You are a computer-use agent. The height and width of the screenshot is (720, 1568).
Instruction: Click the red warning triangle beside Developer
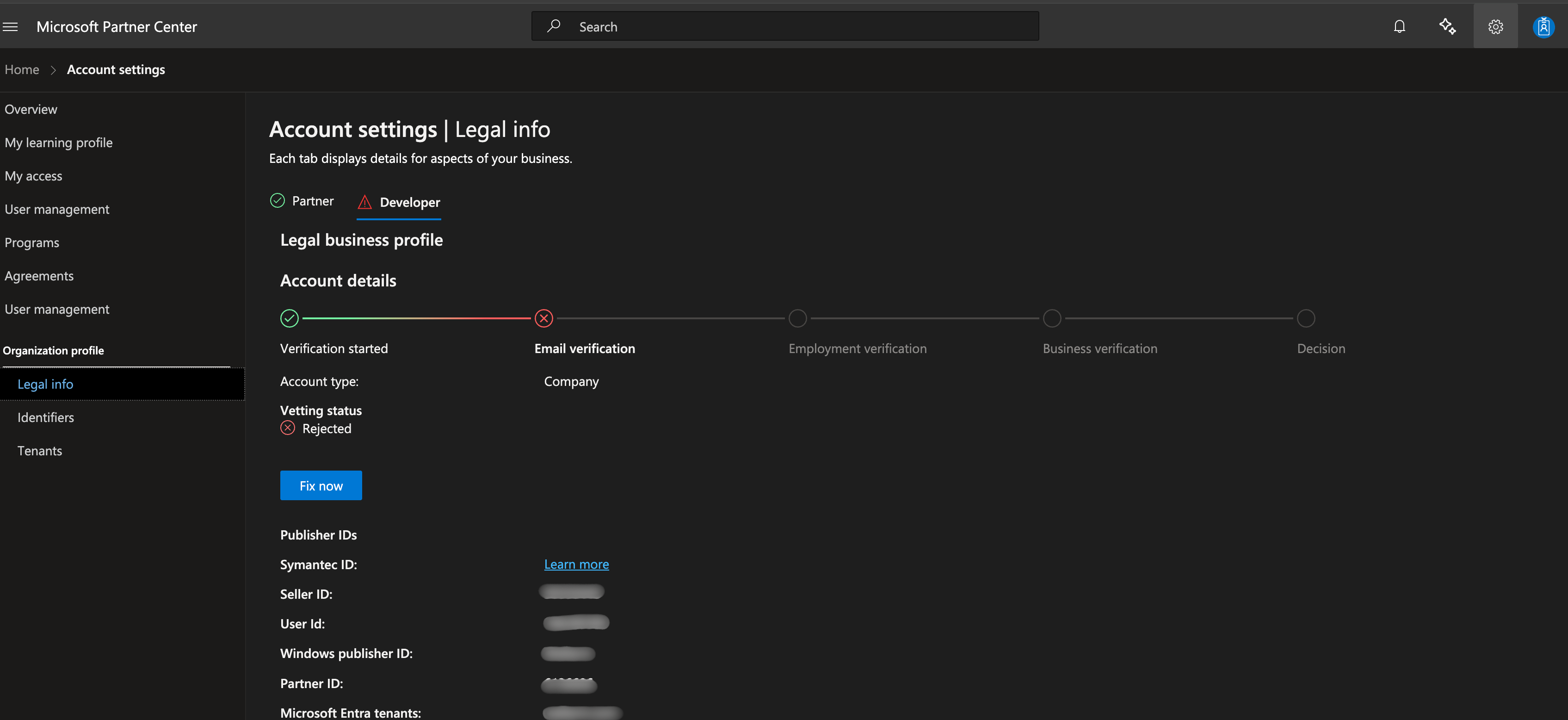coord(364,202)
